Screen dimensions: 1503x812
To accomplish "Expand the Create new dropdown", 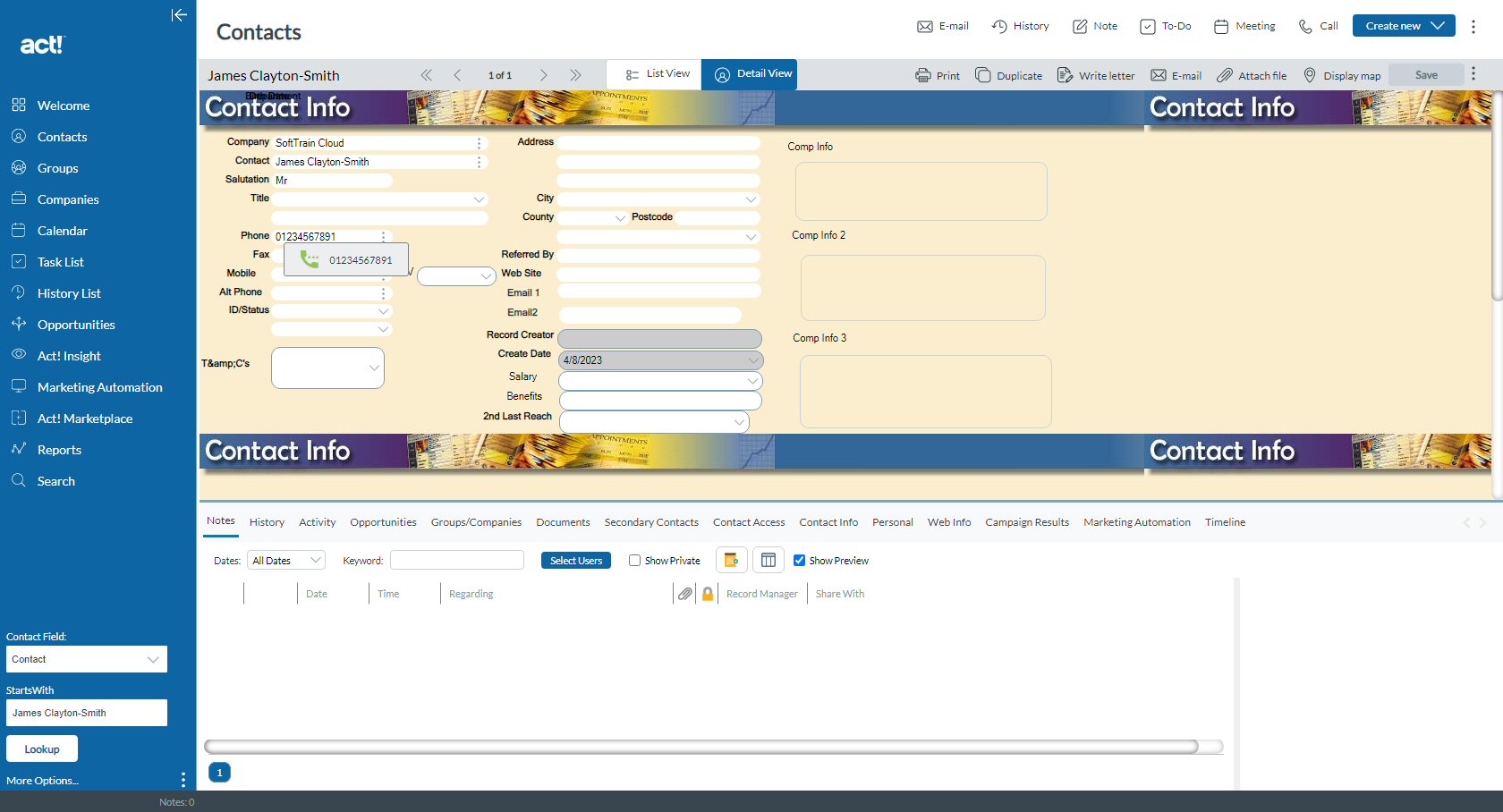I will (x=1438, y=26).
